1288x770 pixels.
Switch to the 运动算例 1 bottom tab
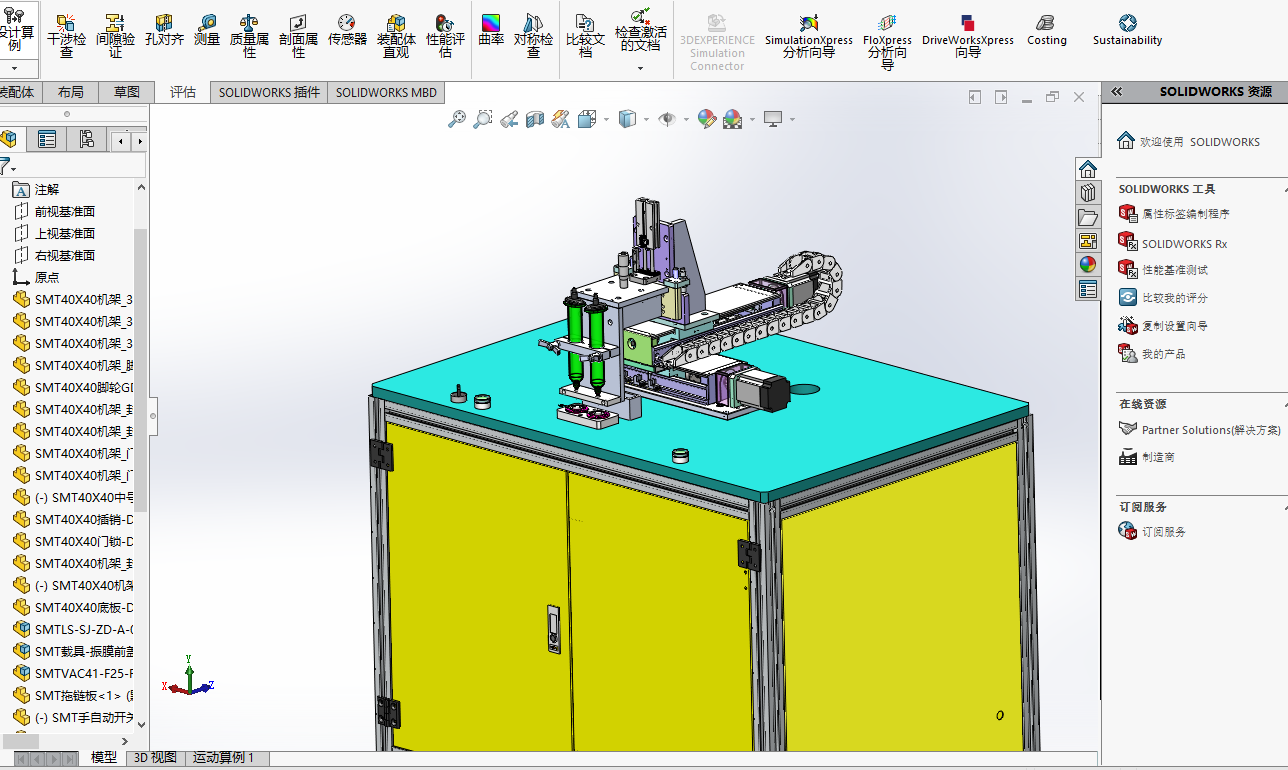224,758
